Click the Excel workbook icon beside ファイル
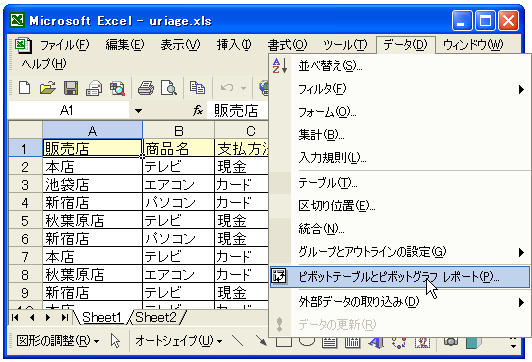The width and height of the screenshot is (532, 362). pos(23,45)
